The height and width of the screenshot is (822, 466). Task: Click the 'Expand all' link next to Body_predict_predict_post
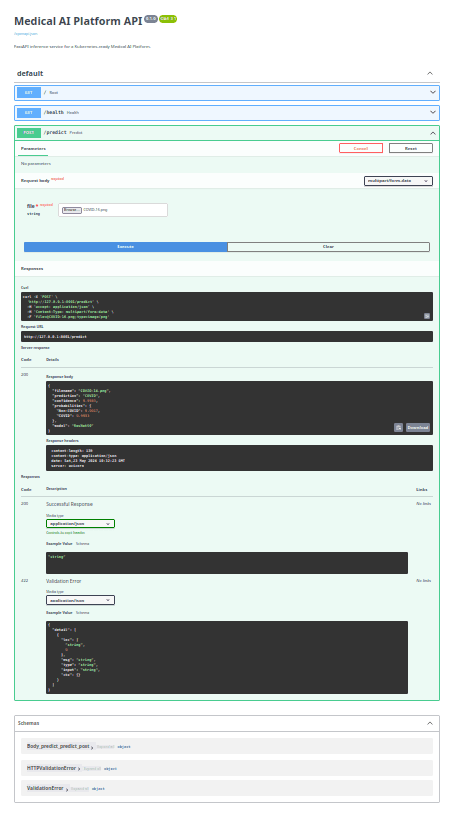105,747
